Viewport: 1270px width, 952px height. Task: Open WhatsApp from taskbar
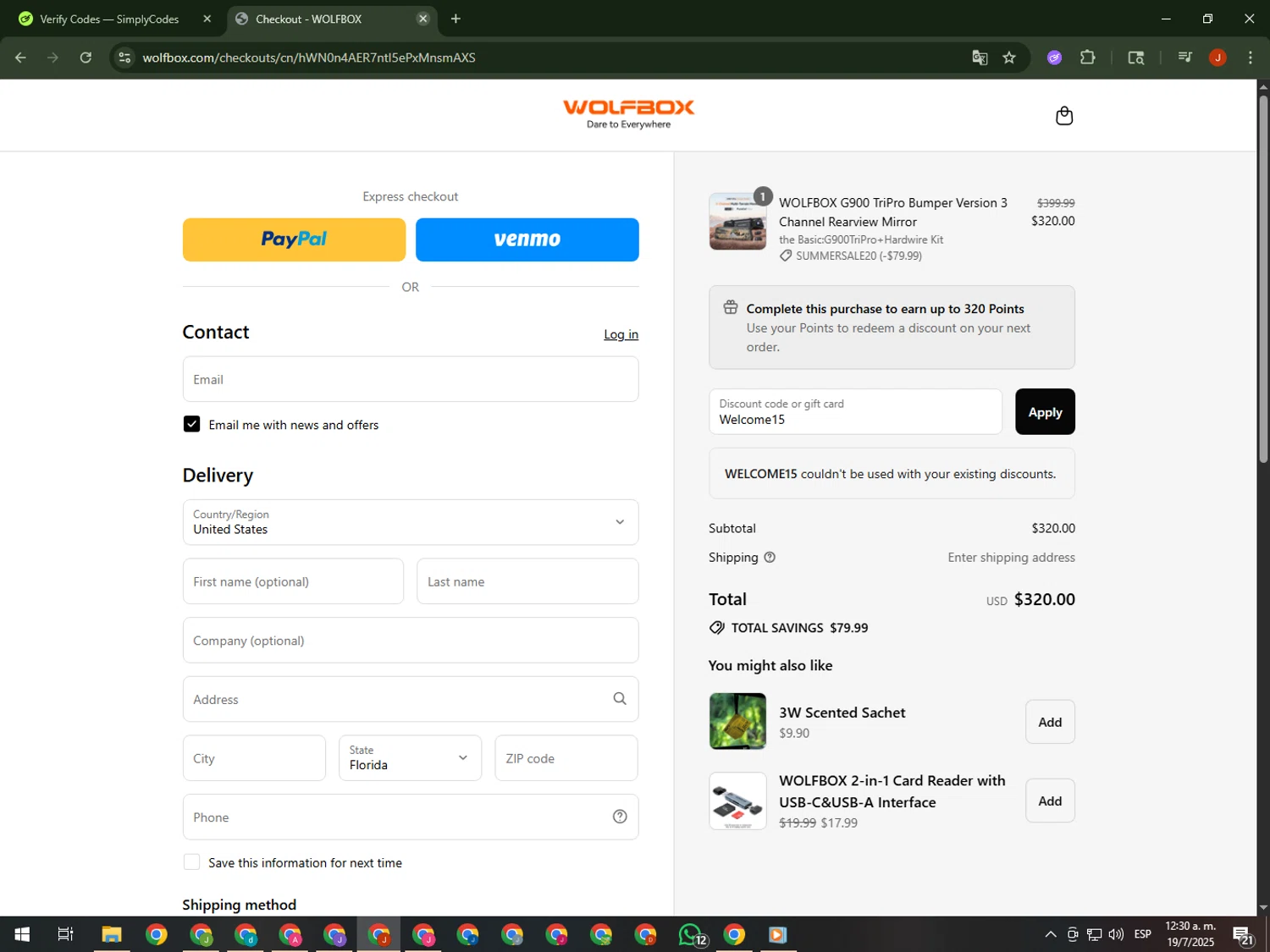691,934
